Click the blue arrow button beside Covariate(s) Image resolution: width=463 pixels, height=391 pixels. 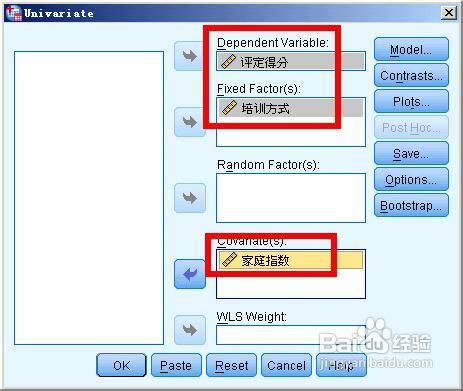coord(190,274)
